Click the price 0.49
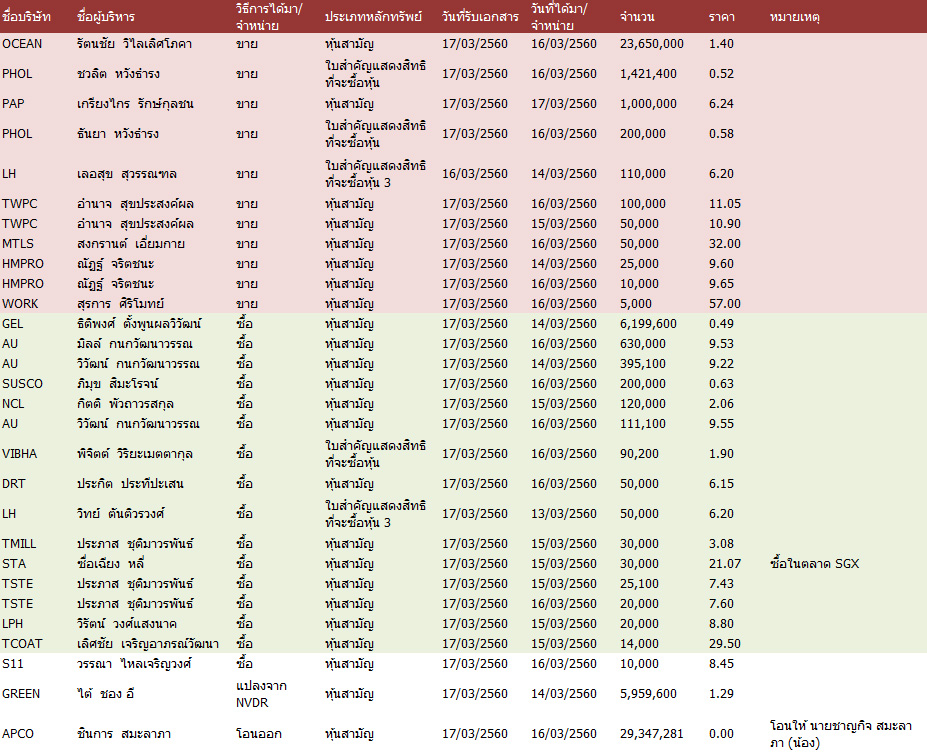 [x=721, y=323]
